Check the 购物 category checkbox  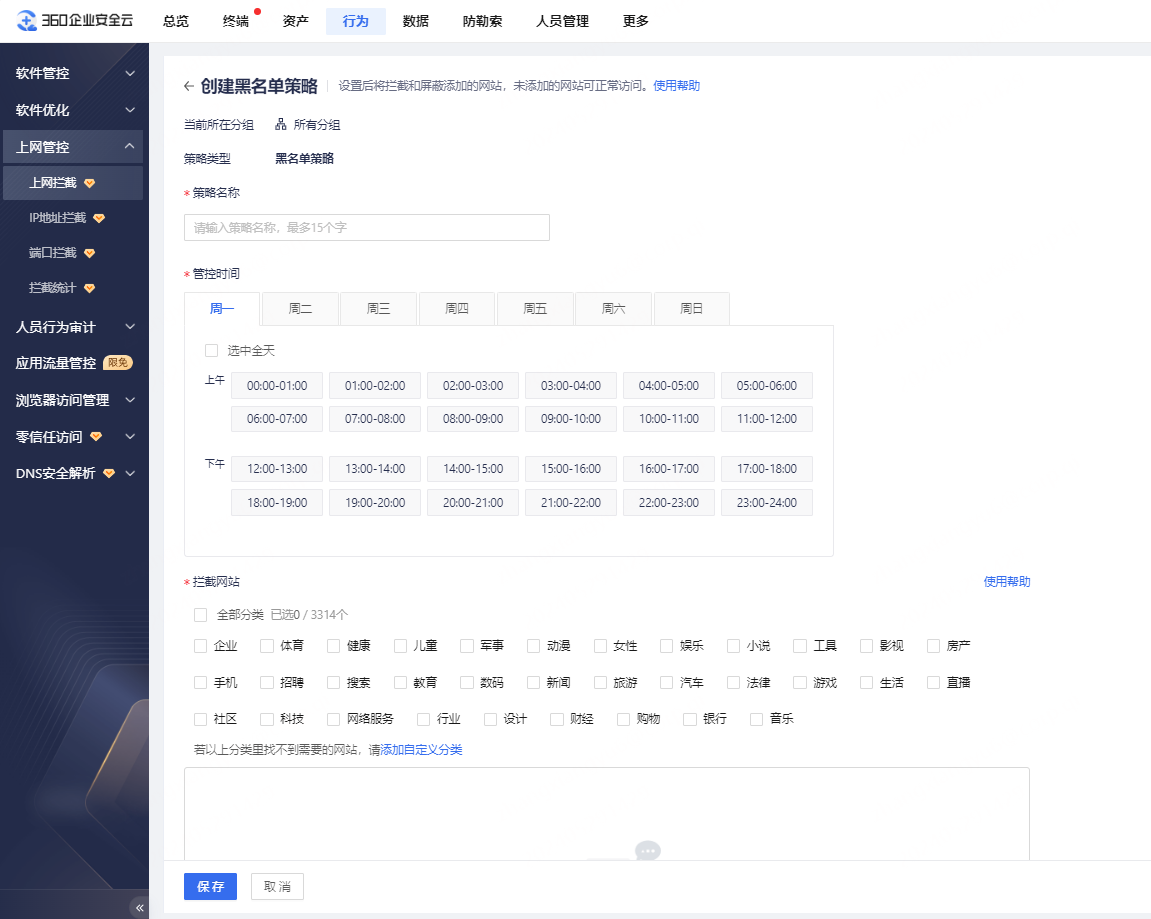[623, 719]
